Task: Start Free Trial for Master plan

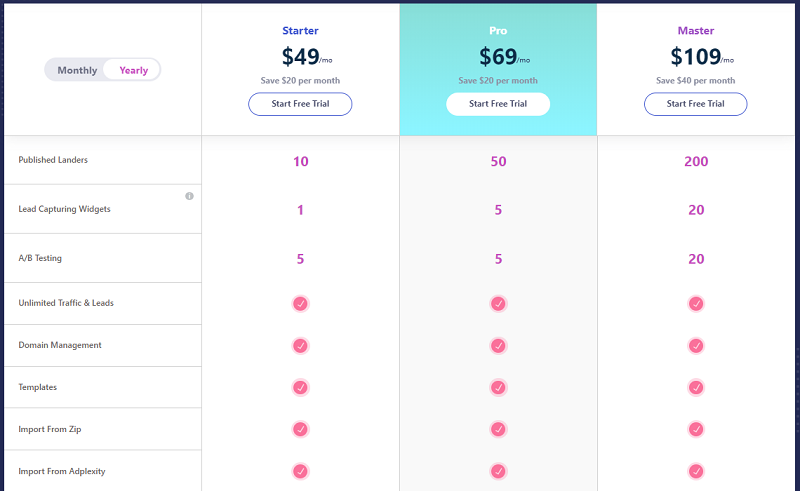Action: (695, 104)
